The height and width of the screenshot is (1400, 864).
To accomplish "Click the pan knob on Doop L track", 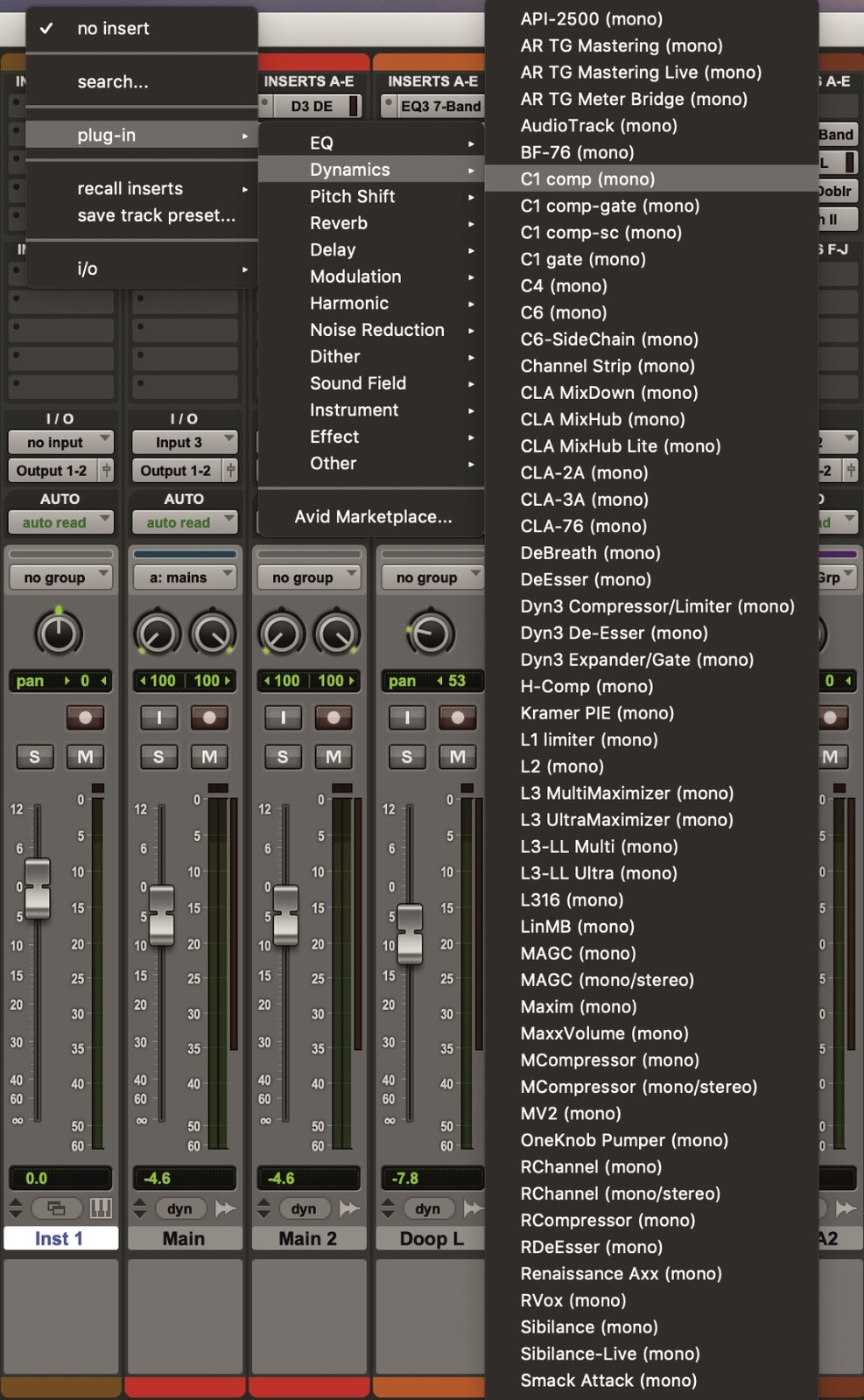I will coord(430,633).
